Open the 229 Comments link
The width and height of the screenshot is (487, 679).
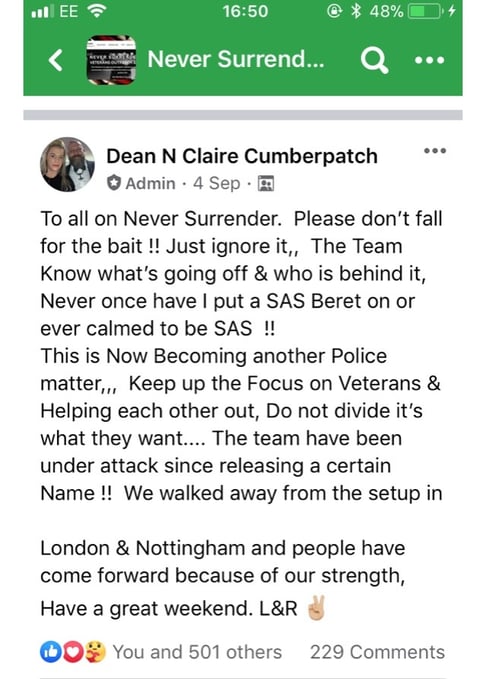(x=377, y=652)
